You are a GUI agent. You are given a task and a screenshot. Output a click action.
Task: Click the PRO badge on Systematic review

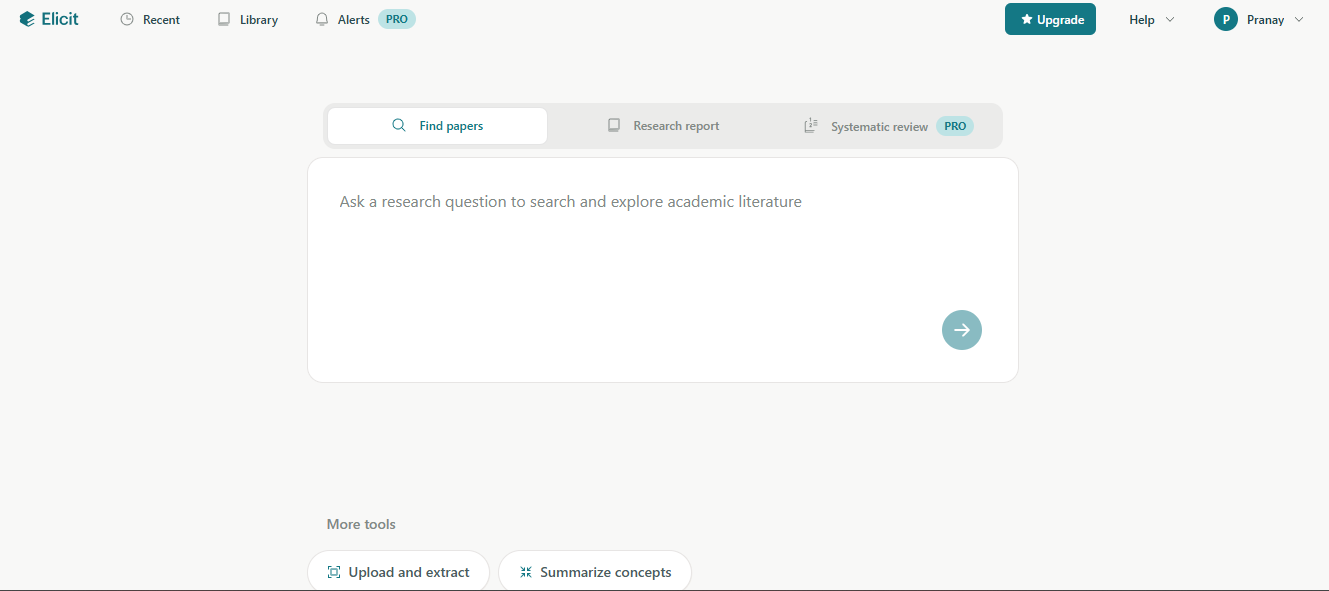coord(955,126)
